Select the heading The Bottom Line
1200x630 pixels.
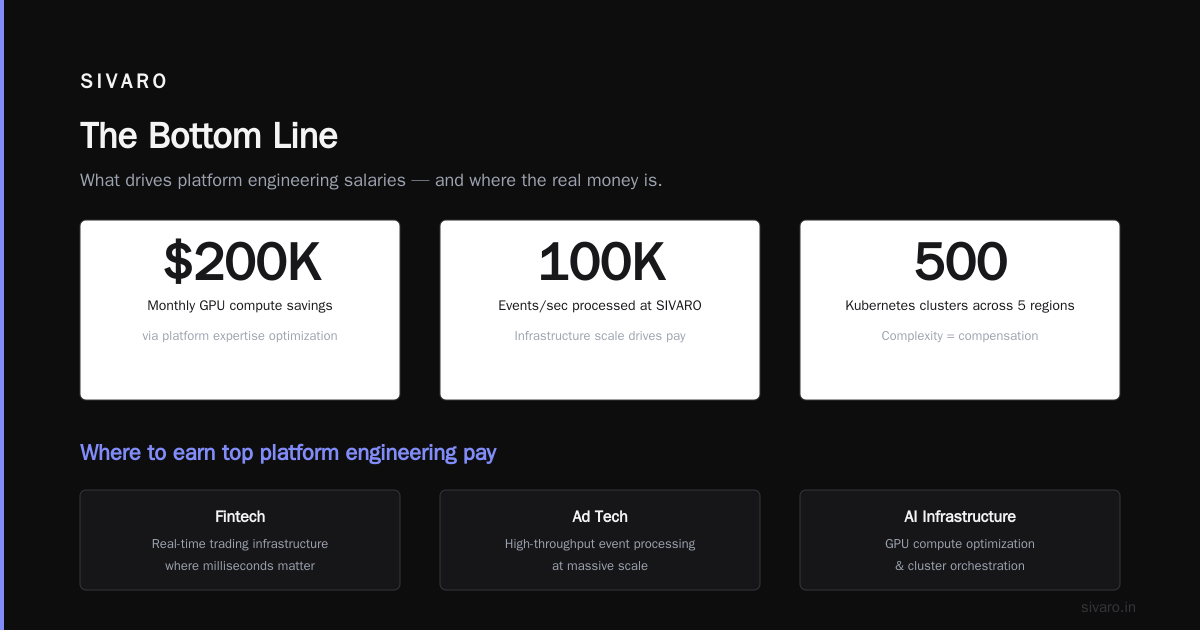tap(209, 136)
